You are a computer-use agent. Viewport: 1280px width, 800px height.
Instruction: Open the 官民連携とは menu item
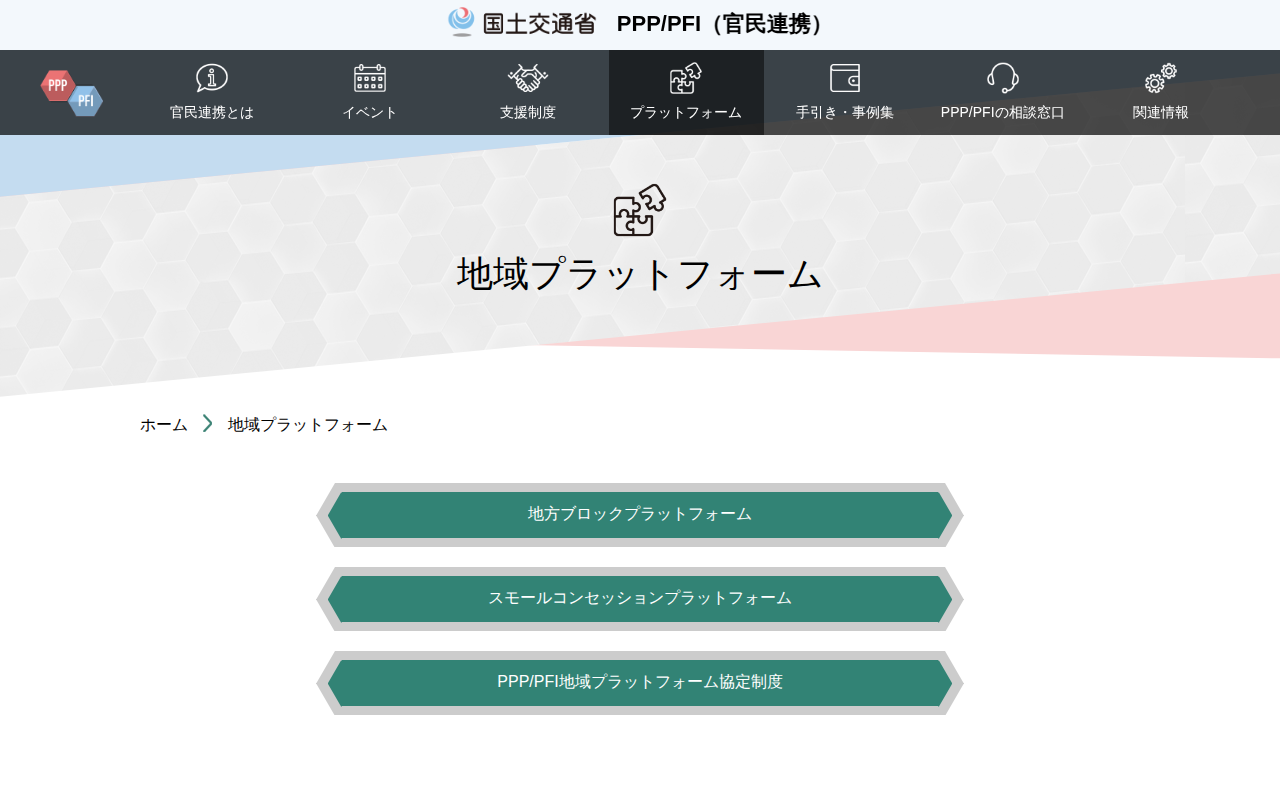coord(212,93)
